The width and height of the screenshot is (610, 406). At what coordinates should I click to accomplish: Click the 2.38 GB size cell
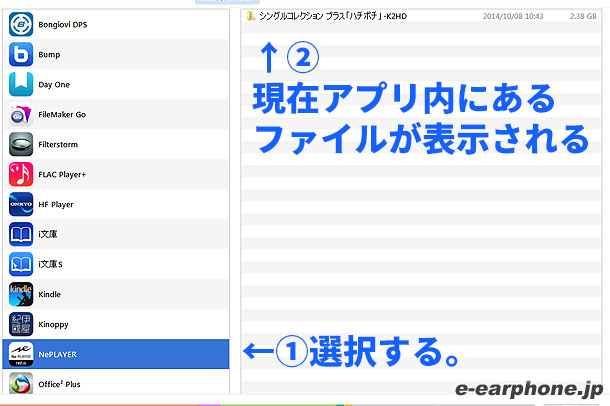583,16
